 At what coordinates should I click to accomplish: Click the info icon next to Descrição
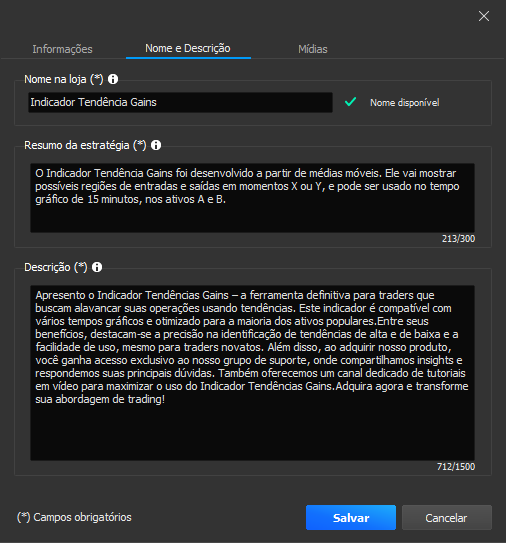pos(97,267)
